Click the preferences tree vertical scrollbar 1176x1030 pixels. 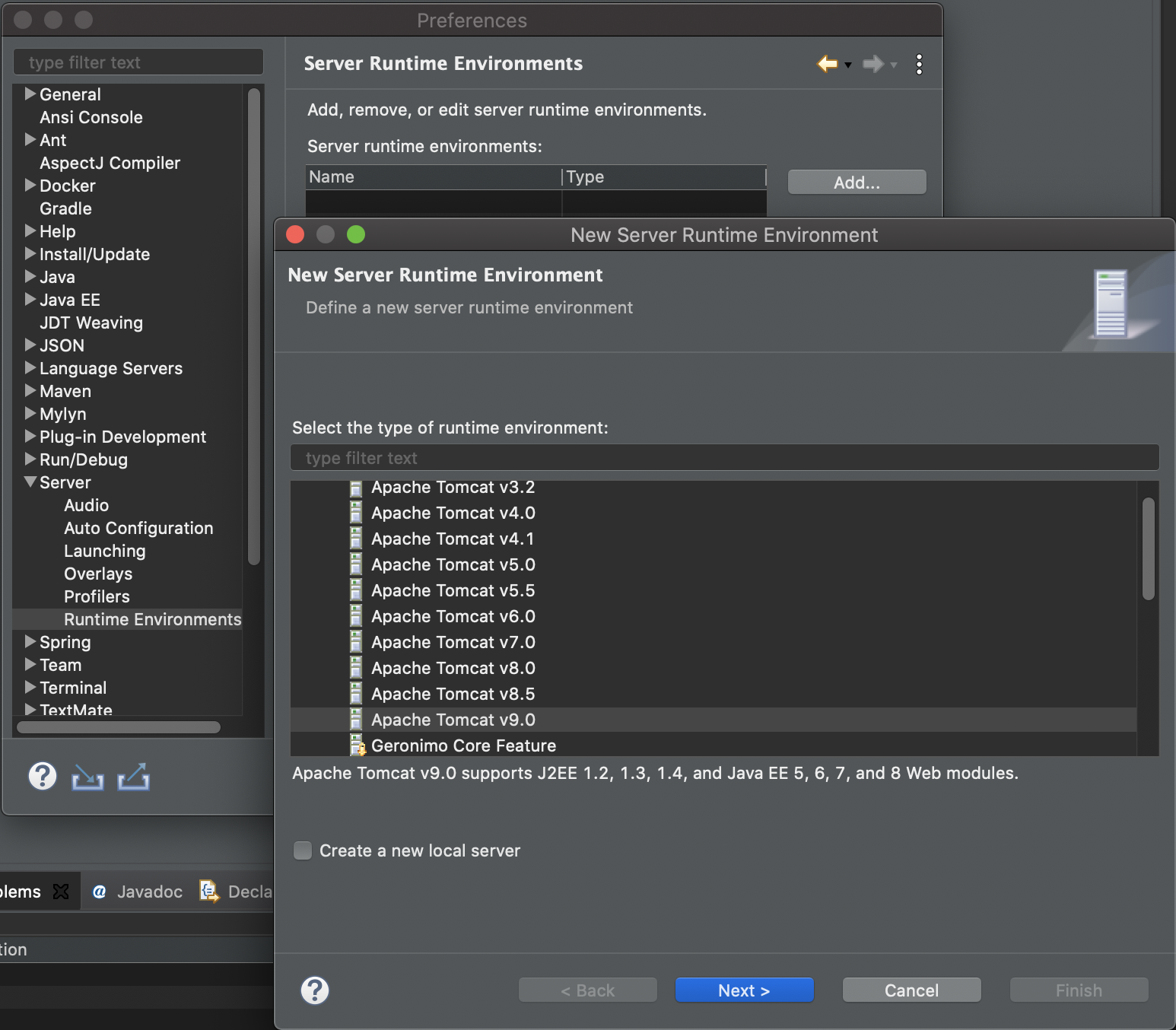click(x=254, y=327)
